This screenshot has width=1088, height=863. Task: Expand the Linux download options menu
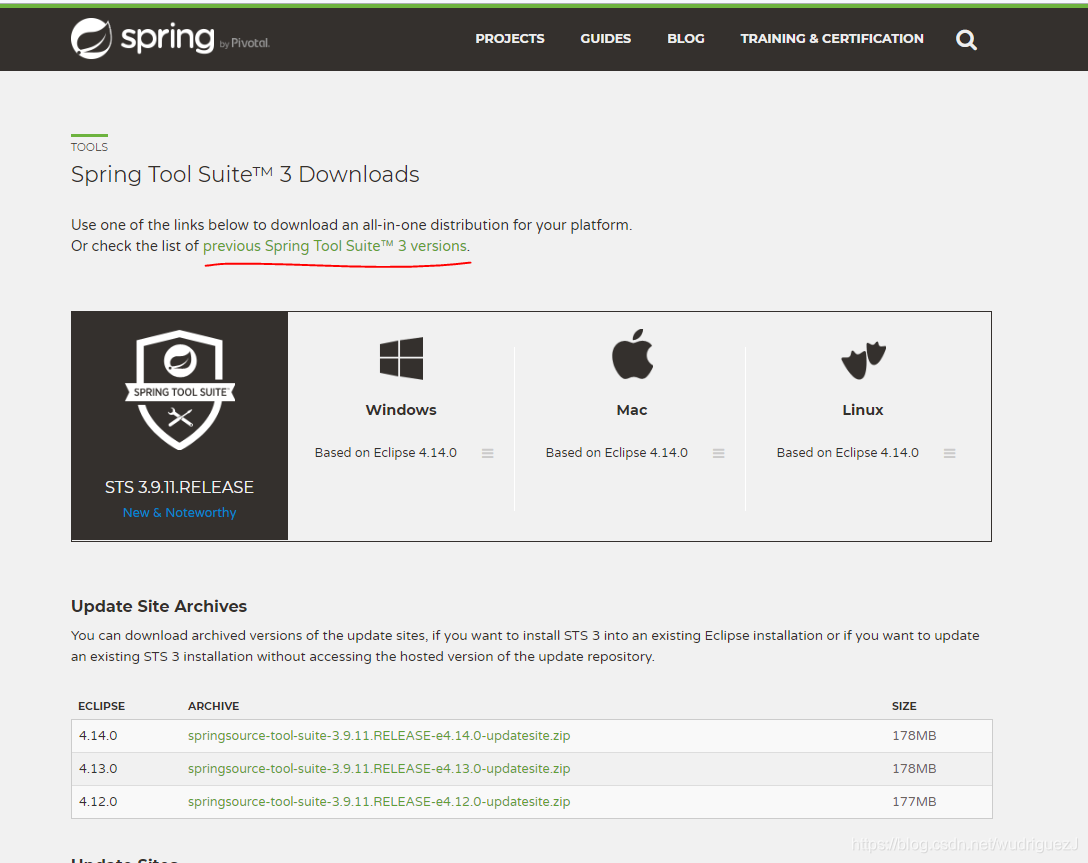coord(949,452)
